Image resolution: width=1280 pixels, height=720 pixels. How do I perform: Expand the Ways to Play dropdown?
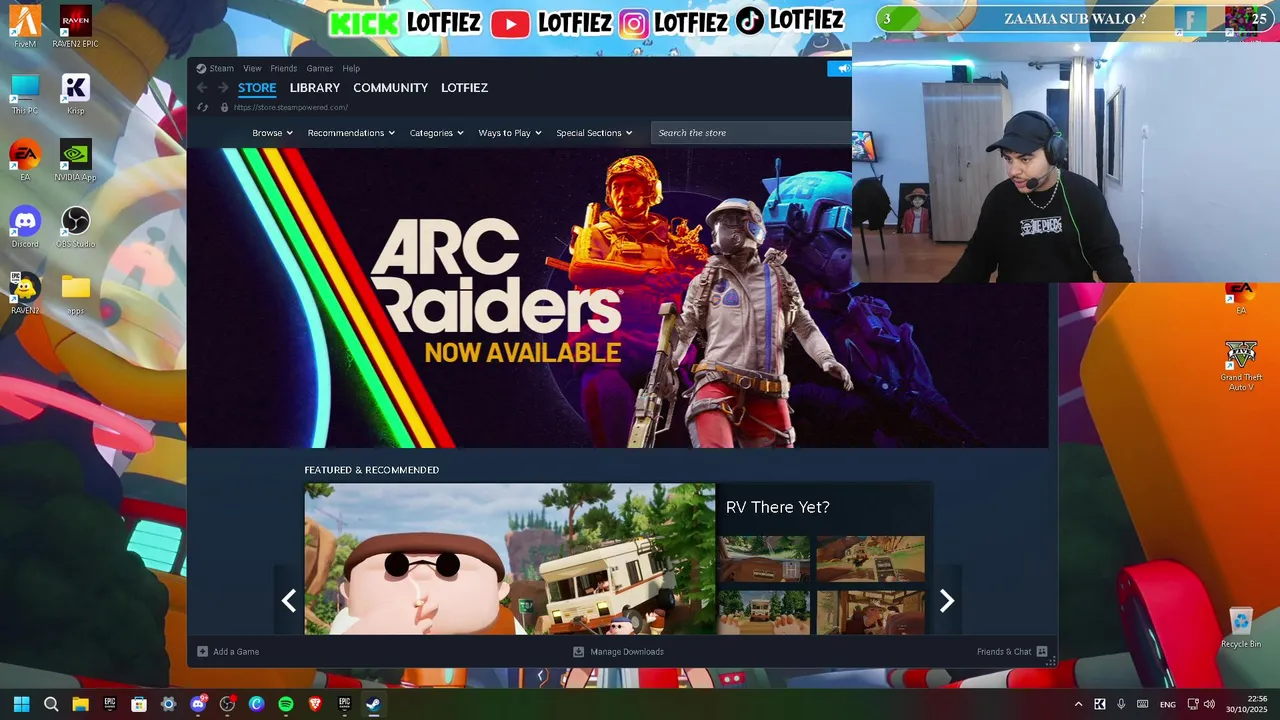point(510,133)
